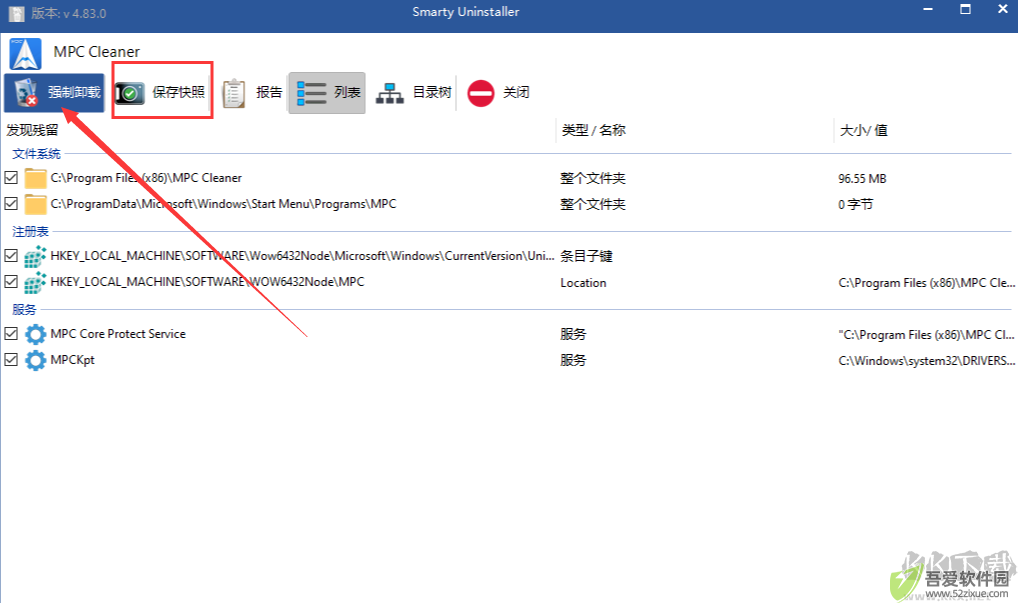
Task: Click registry icon of WOW6432Node\MPC key
Action: click(x=35, y=282)
